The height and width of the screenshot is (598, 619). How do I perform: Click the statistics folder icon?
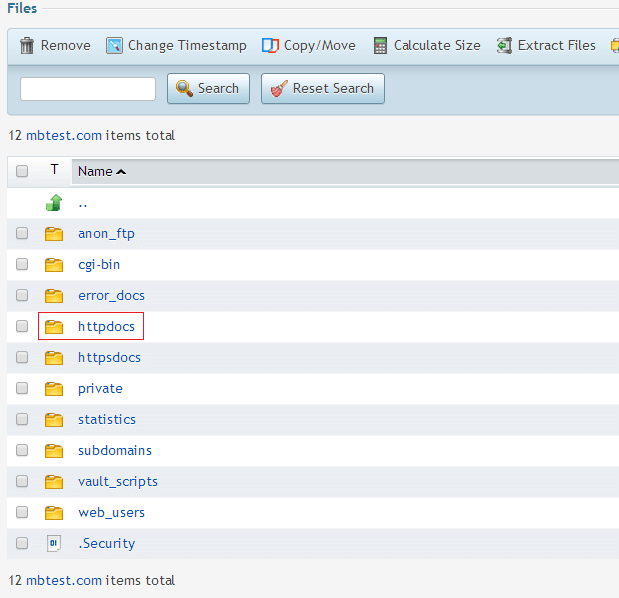54,420
